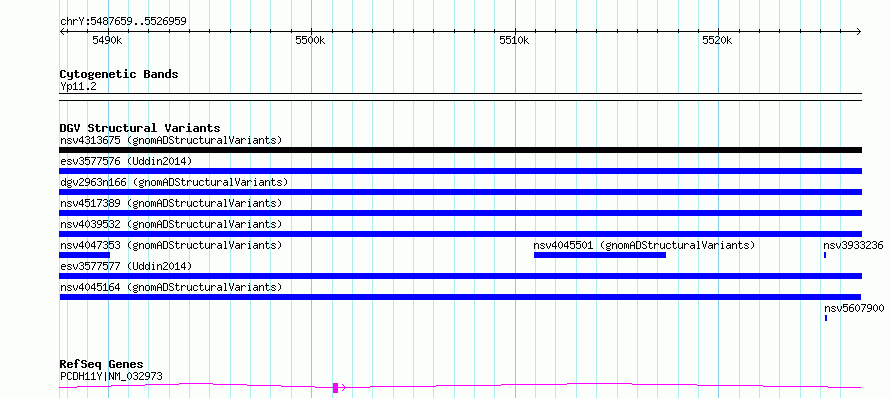
Task: Click the 5510k ruler tick label
Action: pyautogui.click(x=514, y=40)
